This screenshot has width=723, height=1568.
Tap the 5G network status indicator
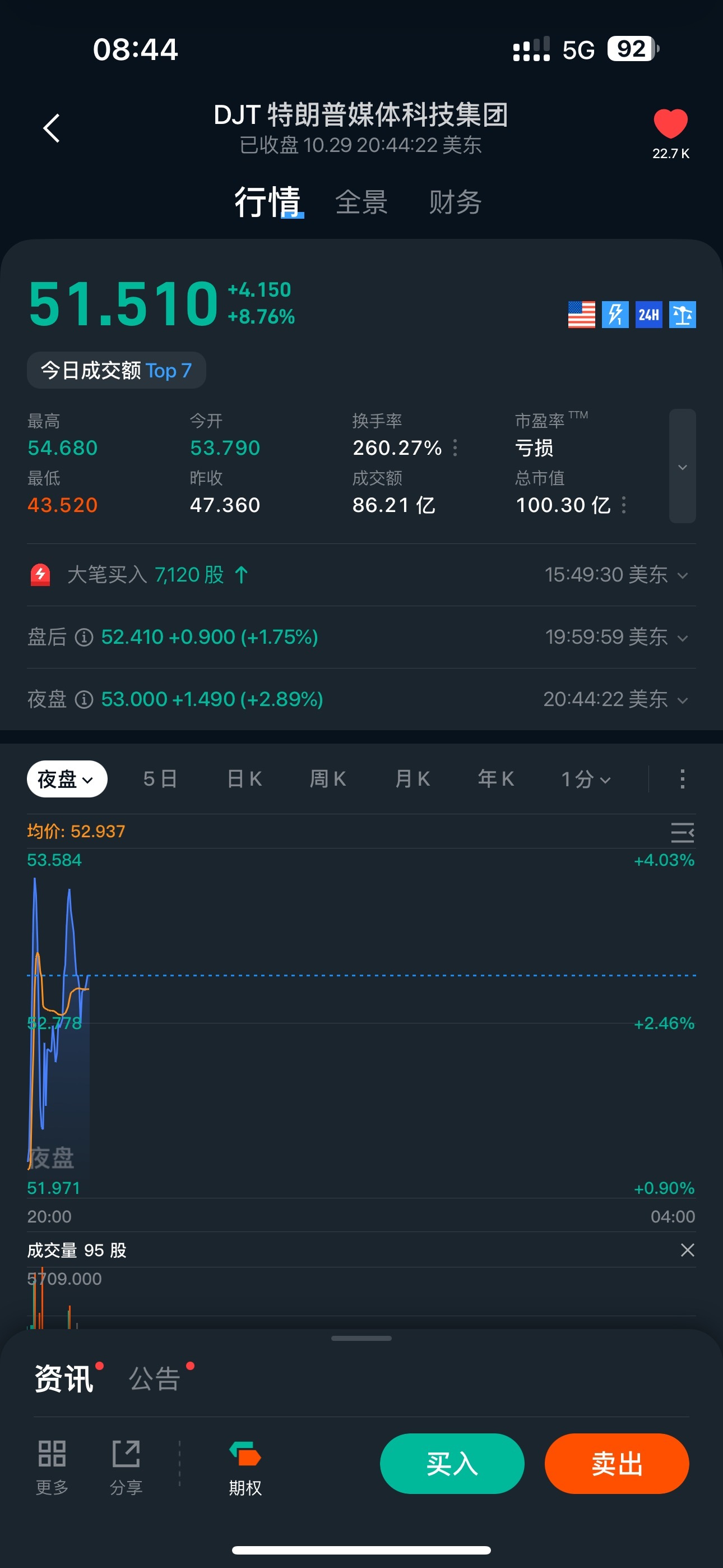coord(578,50)
